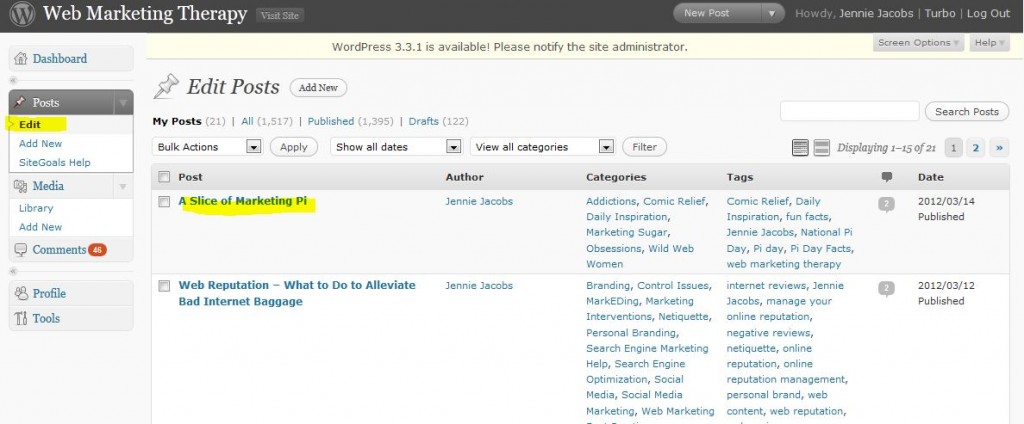
Task: Check the A Slice of Marketing Pi checkbox
Action: 165,201
